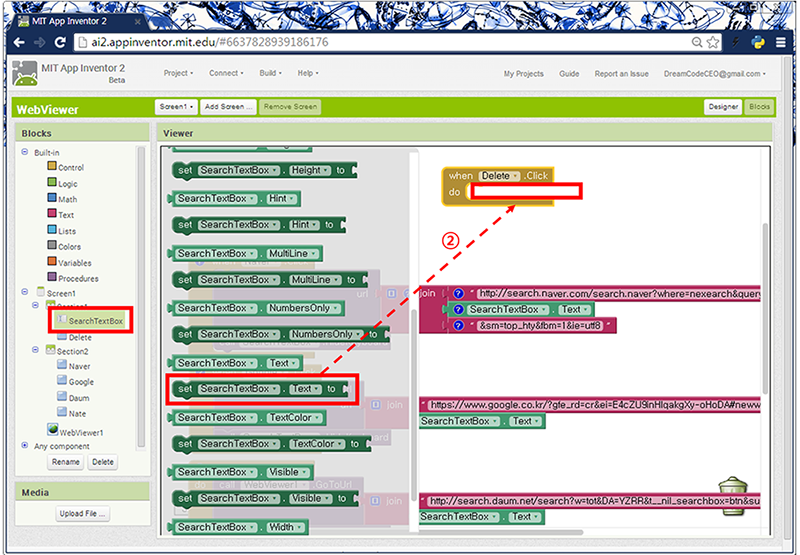Go to My Projects
Image resolution: width=800 pixels, height=555 pixels.
(x=523, y=74)
